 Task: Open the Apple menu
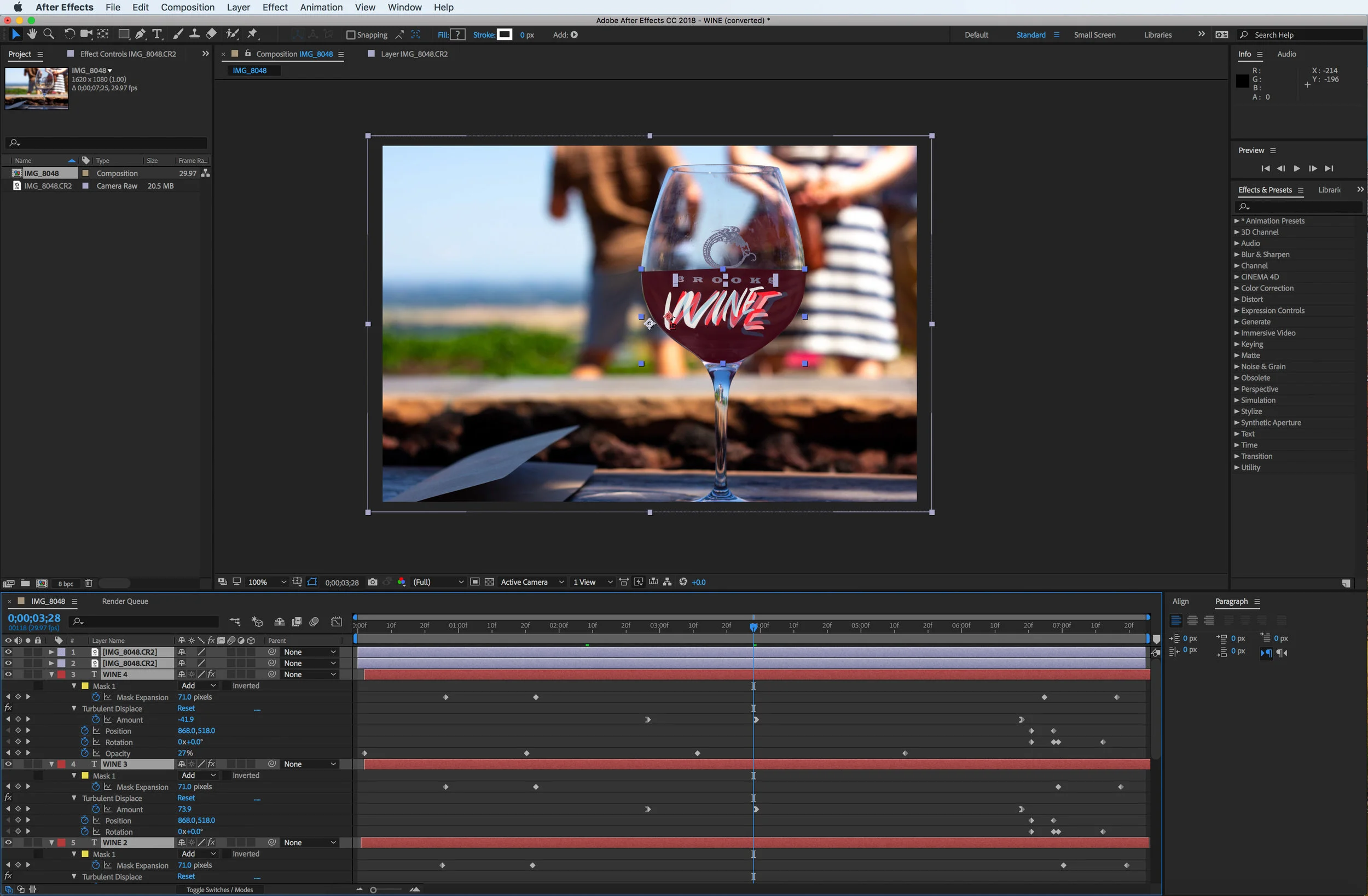click(18, 7)
